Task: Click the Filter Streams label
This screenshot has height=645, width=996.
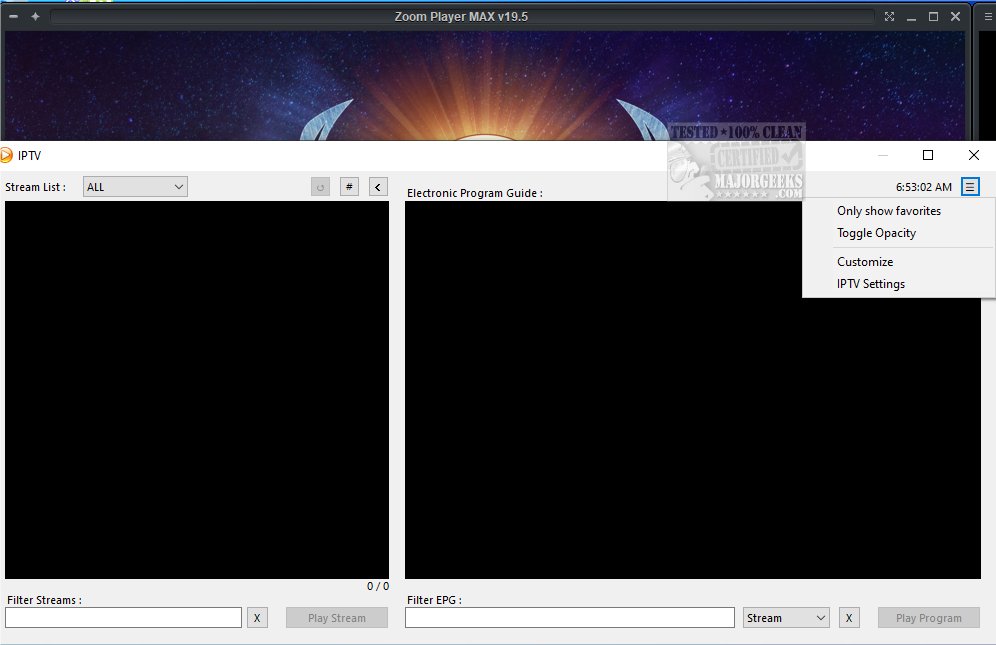Action: (x=44, y=600)
